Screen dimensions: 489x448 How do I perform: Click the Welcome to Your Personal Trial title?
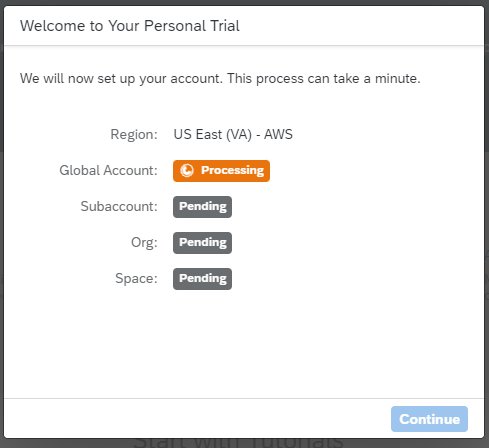click(130, 26)
